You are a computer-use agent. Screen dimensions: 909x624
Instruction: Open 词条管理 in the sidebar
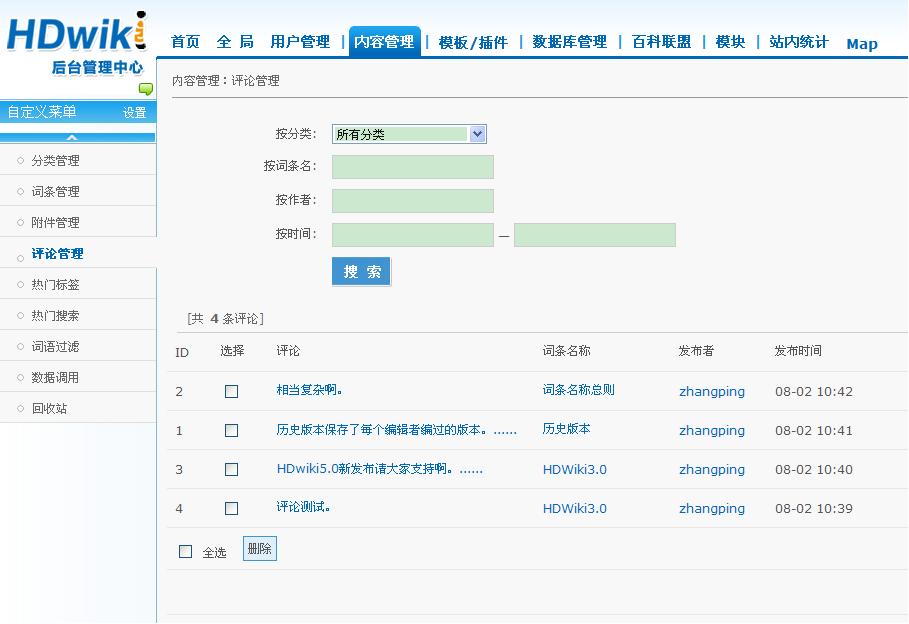(56, 191)
